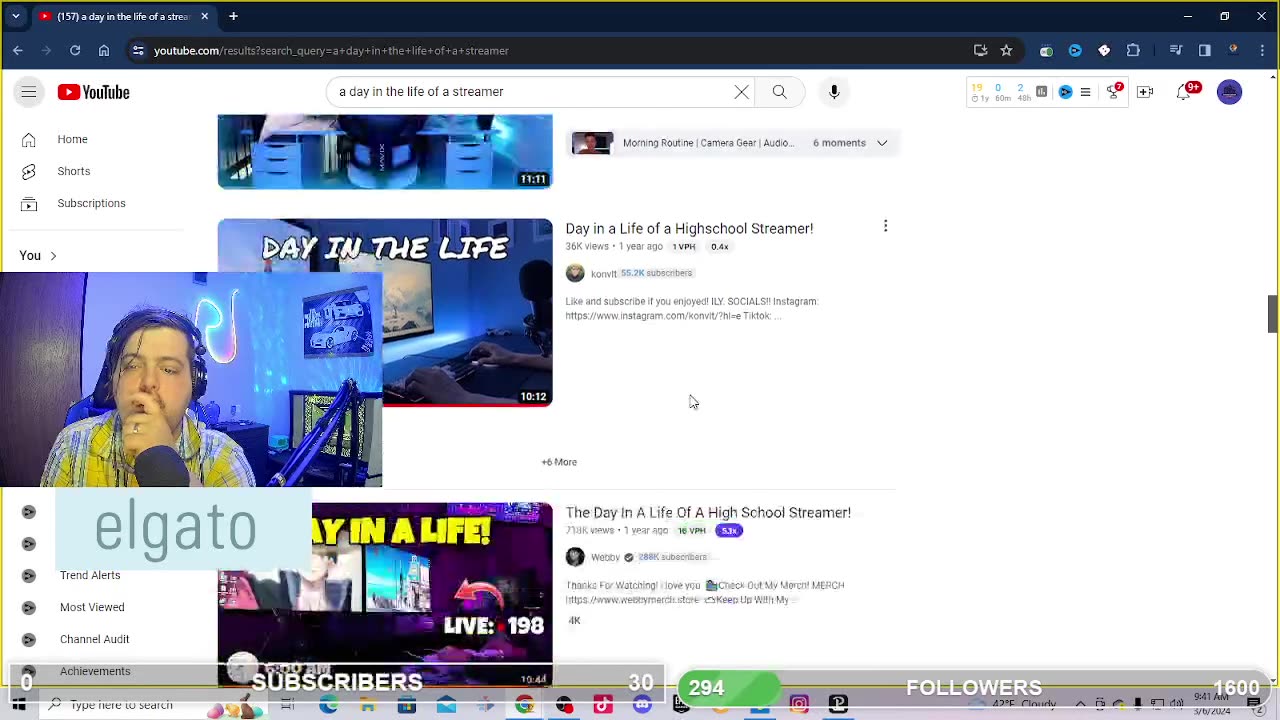Viewport: 1280px width, 720px height.
Task: Bookmark this page with the star icon
Action: pos(1006,50)
